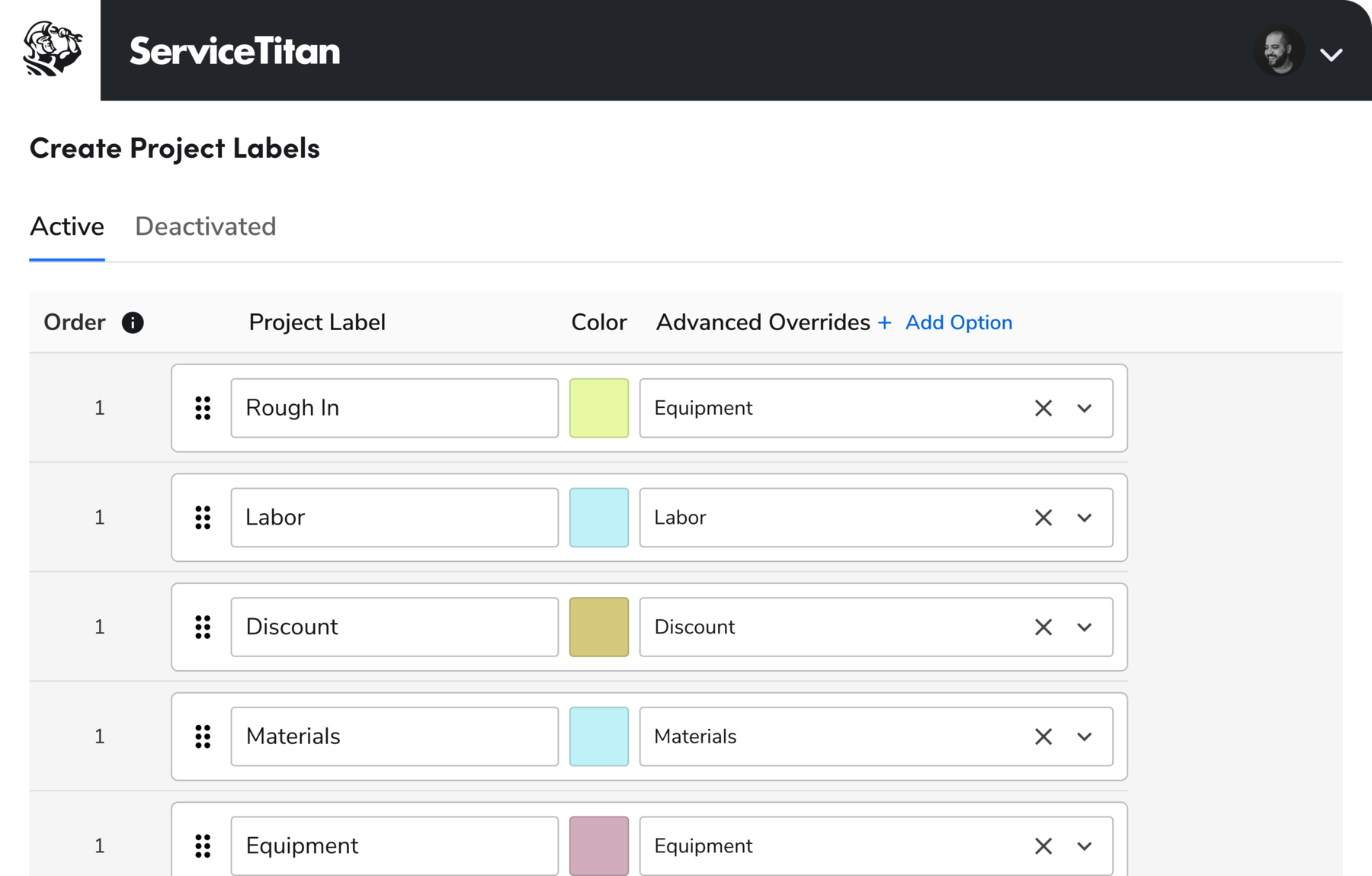Image resolution: width=1372 pixels, height=876 pixels.
Task: Grab the drag handle for Equipment row
Action: [203, 846]
